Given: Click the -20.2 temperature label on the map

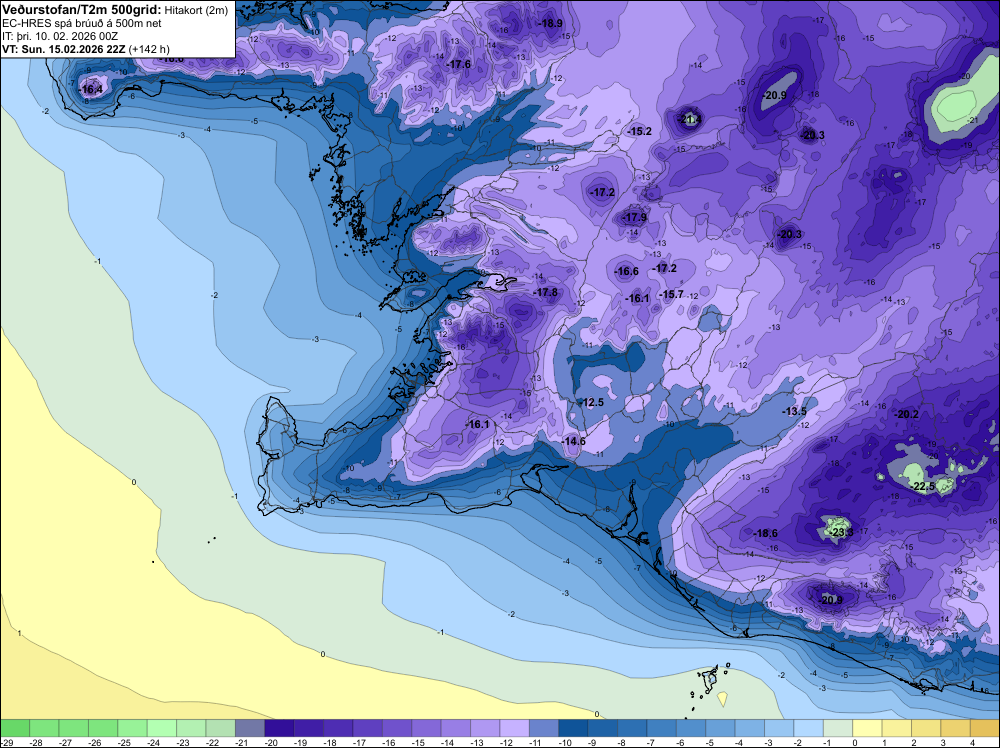Looking at the screenshot, I should click(x=906, y=414).
